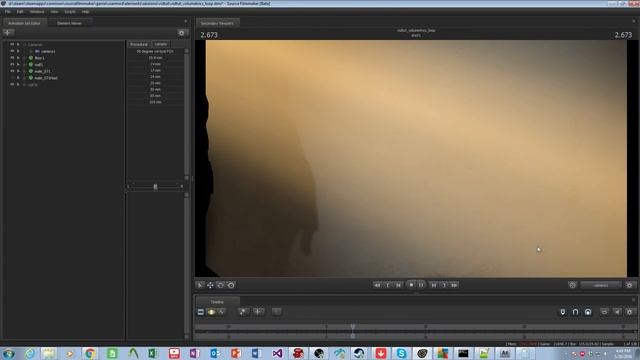Open the camera1 viewport camera dropdown

click(x=601, y=285)
